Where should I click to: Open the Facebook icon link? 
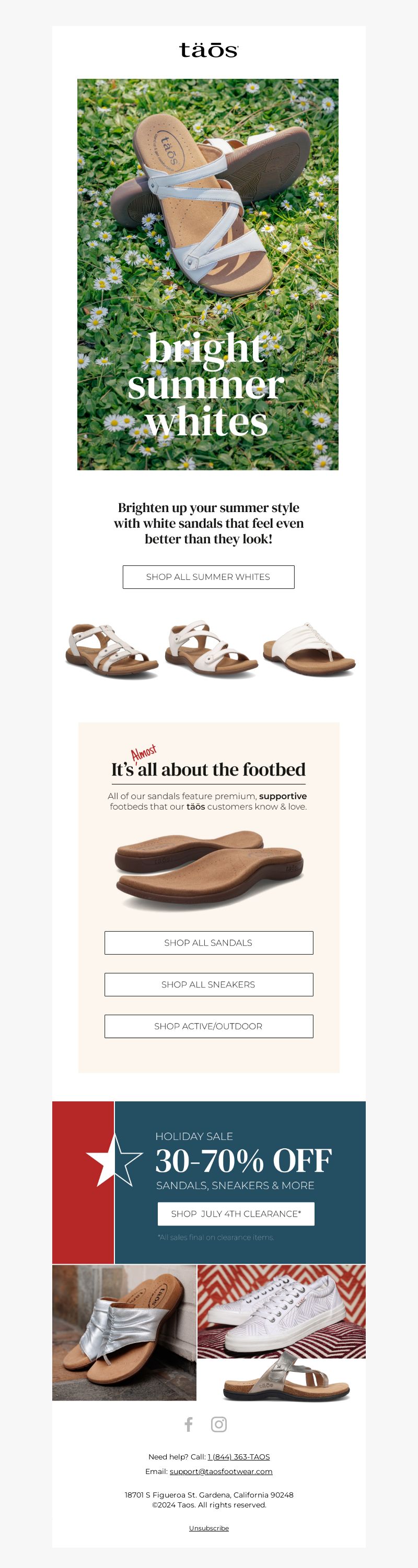[189, 1424]
